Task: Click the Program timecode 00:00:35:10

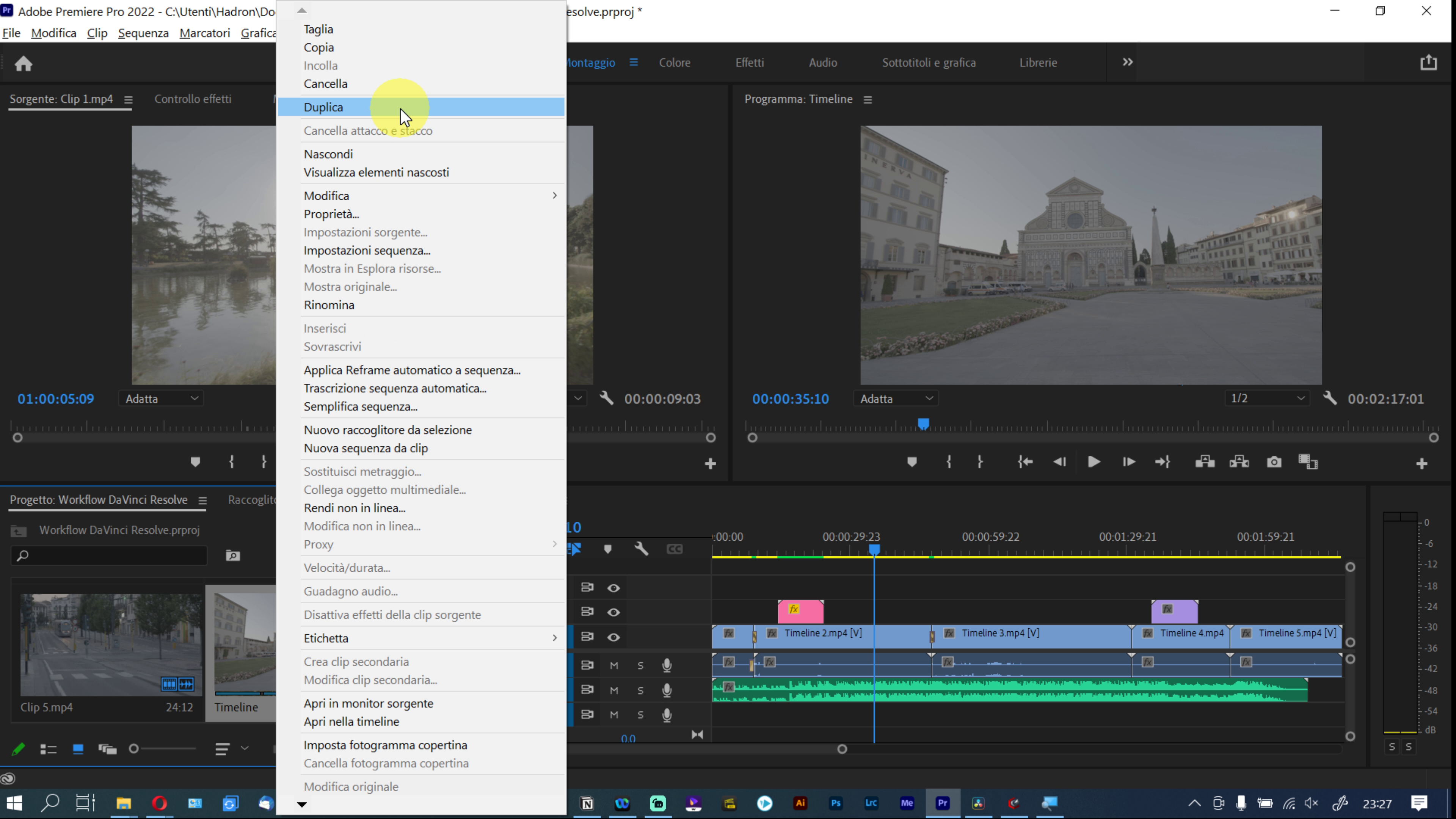Action: [790, 399]
